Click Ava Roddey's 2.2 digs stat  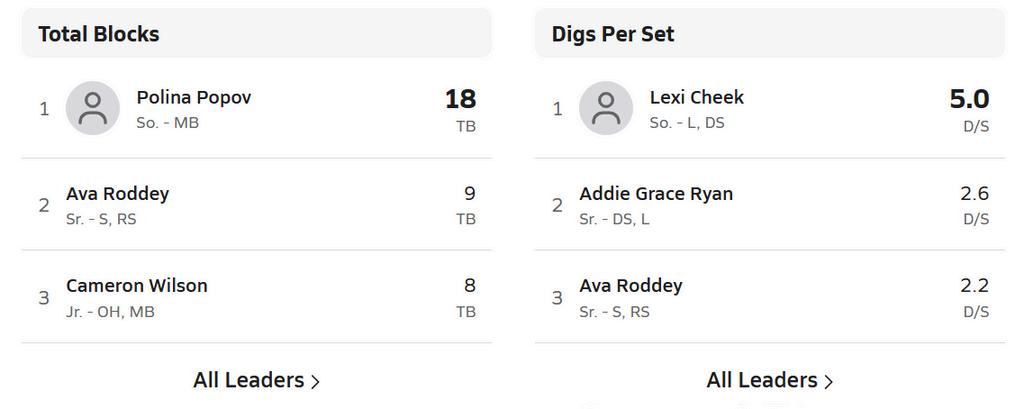pos(974,286)
